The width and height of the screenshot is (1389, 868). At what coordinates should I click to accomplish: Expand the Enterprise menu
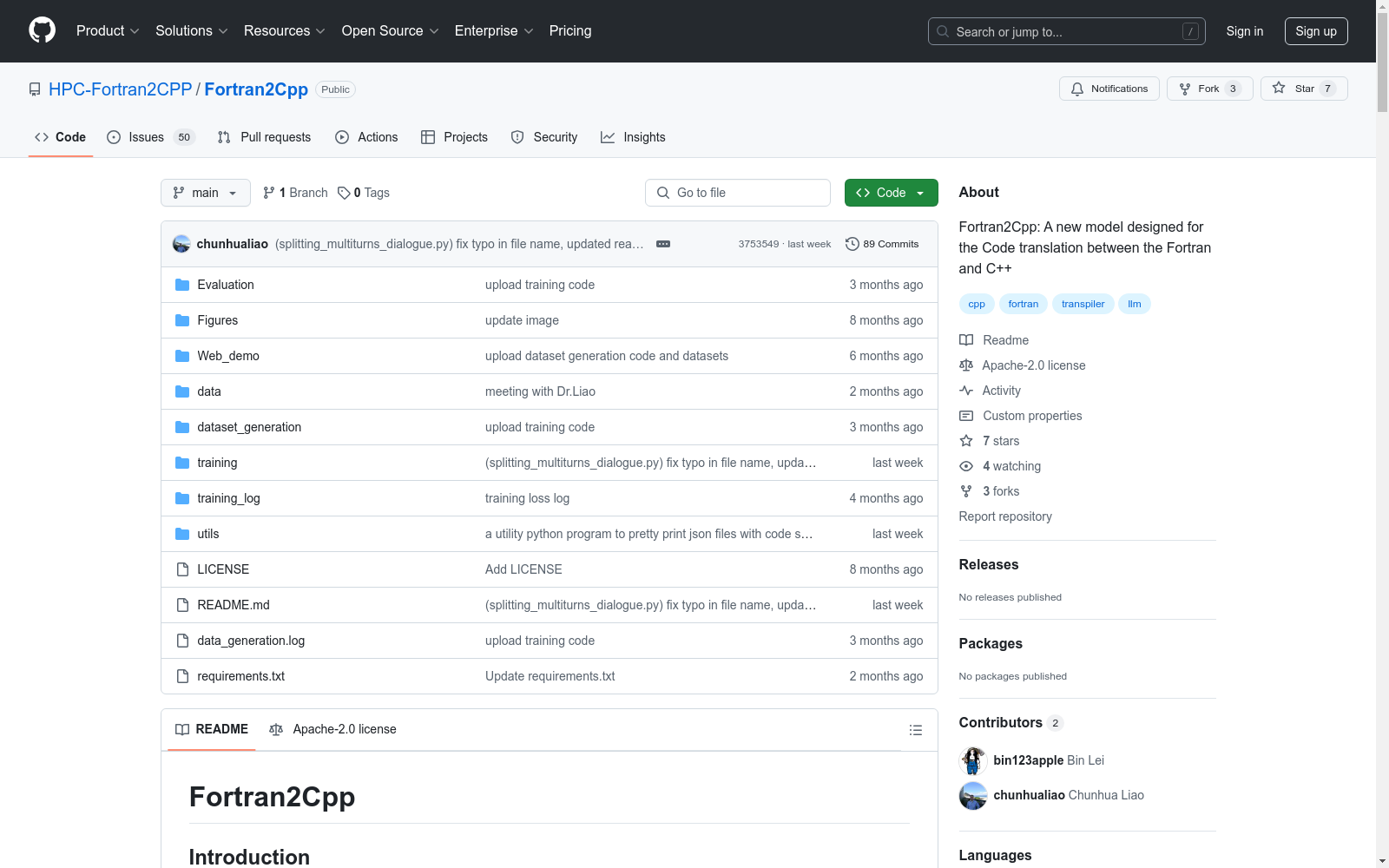coord(494,31)
